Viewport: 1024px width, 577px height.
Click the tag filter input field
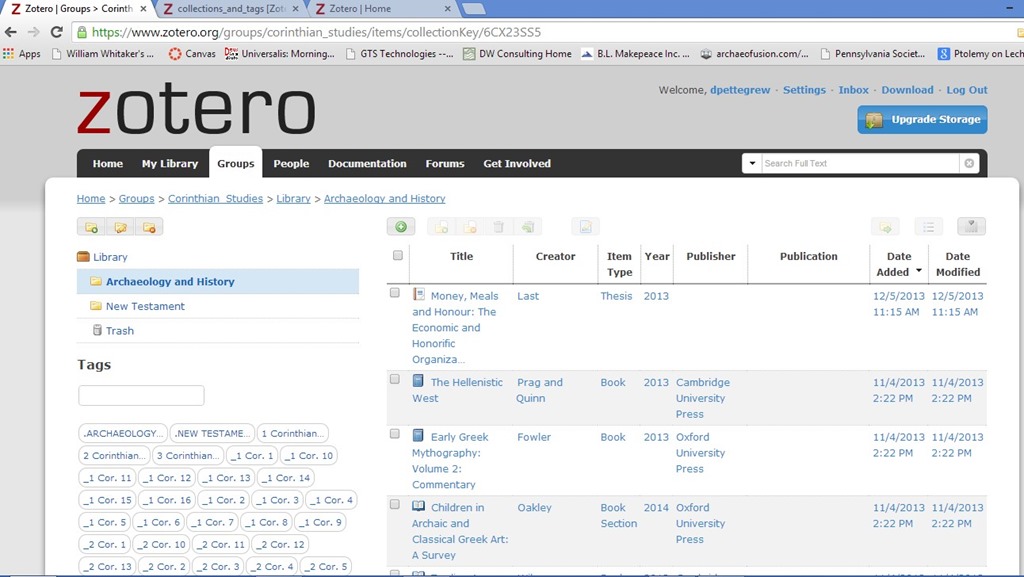[141, 396]
